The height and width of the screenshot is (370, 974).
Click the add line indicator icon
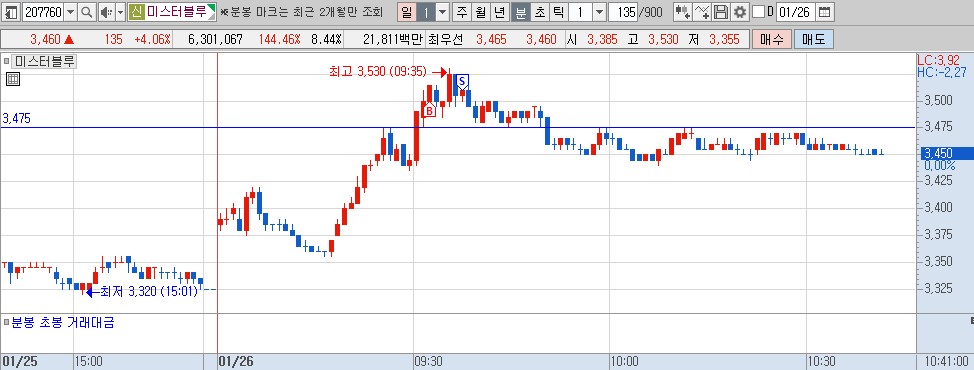[702, 11]
